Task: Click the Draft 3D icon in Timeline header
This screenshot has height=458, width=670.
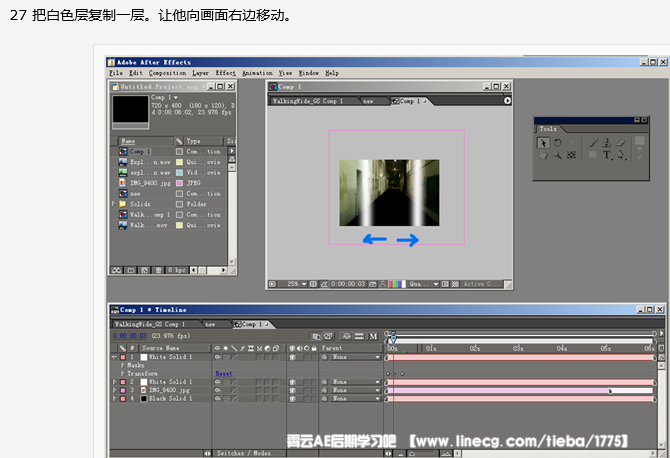Action: [329, 336]
